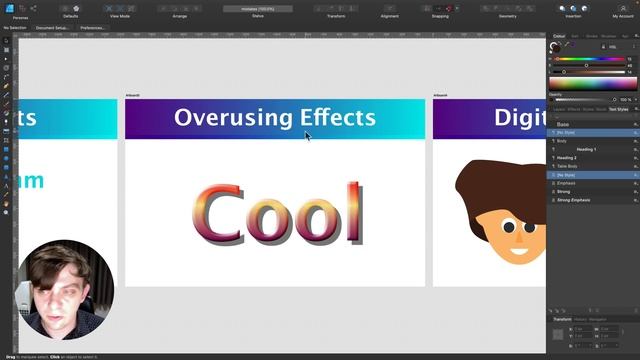This screenshot has height=360, width=640.
Task: Select the Ellipse shape tool
Action: pos(6,158)
